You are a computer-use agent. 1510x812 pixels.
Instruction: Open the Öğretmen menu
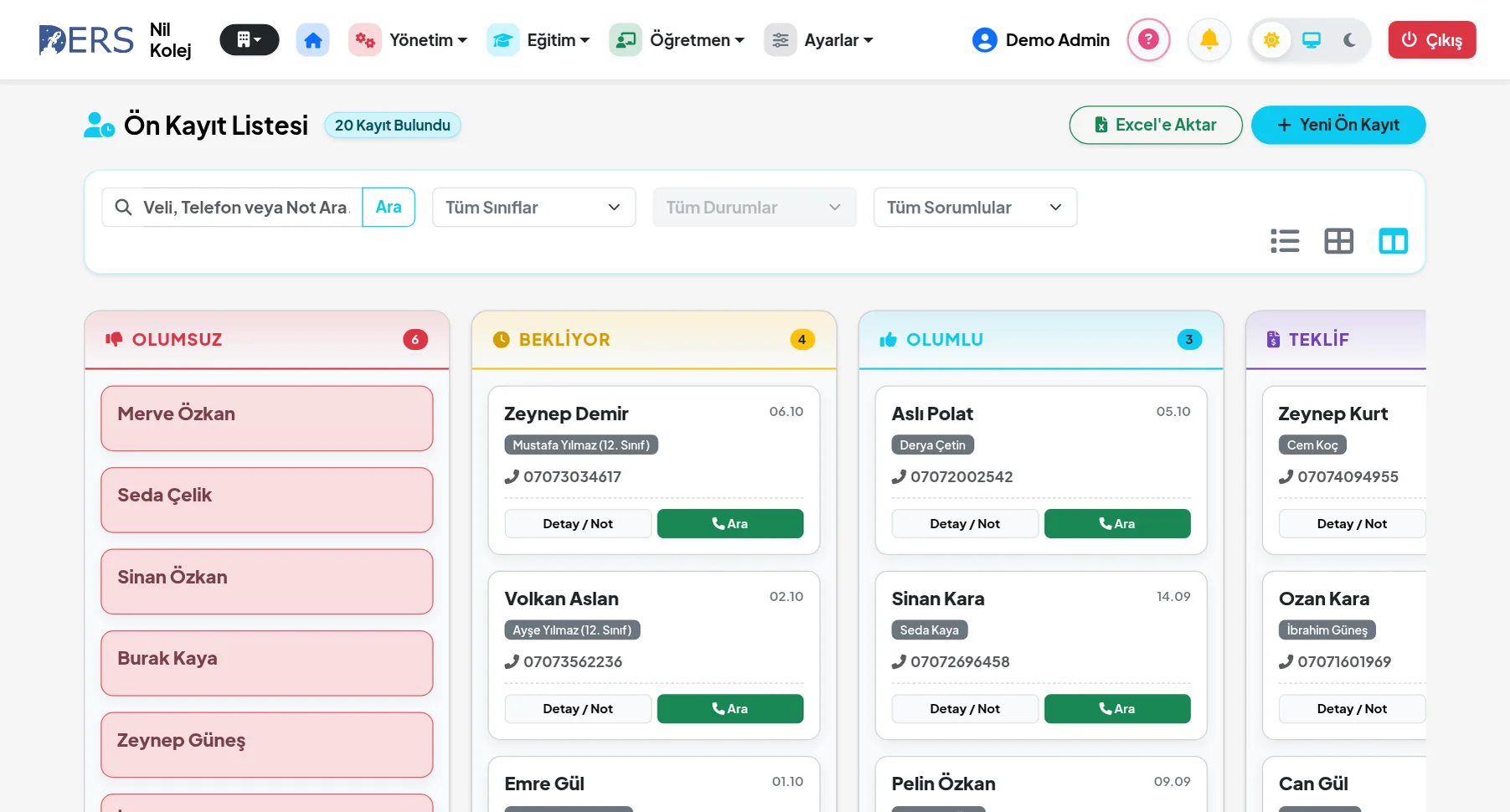pyautogui.click(x=677, y=40)
